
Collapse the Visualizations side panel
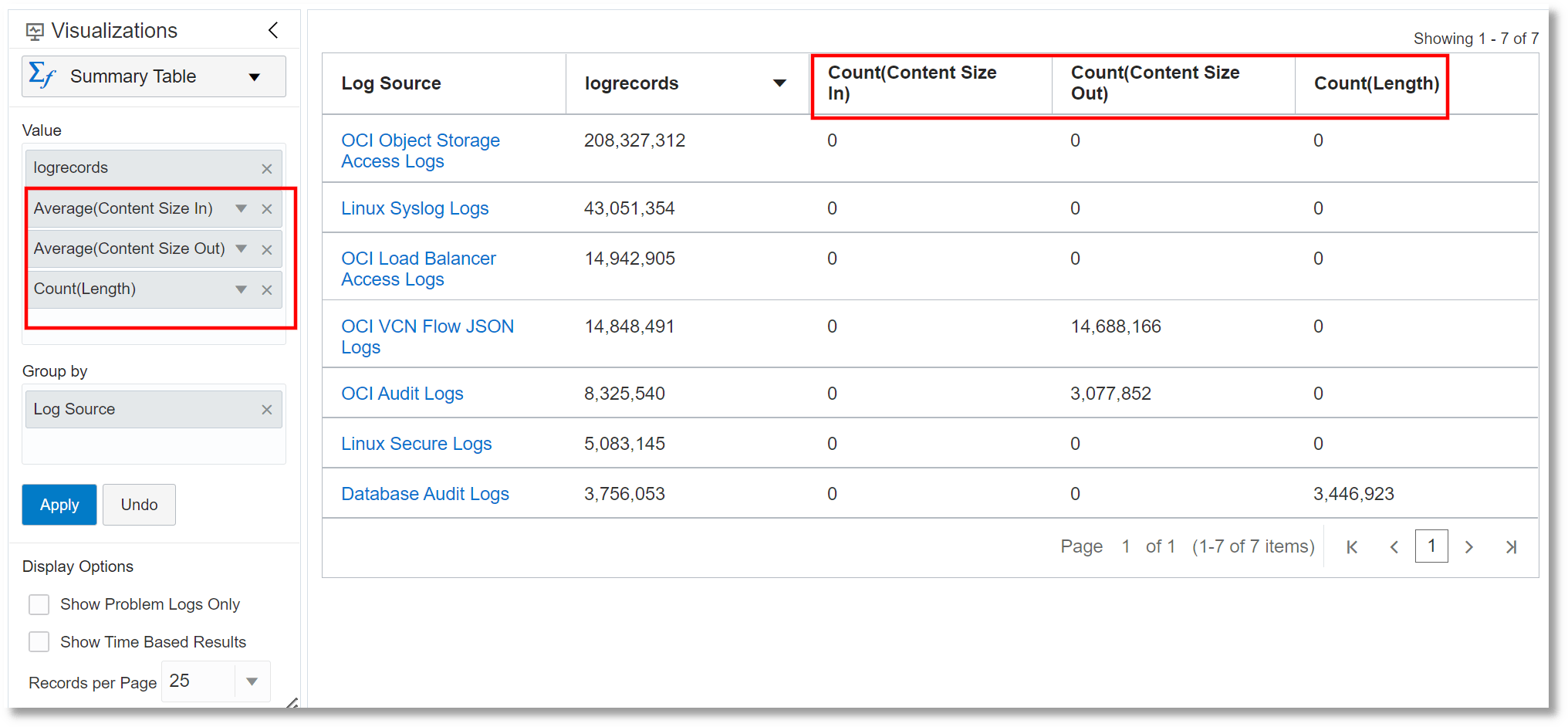(x=272, y=29)
